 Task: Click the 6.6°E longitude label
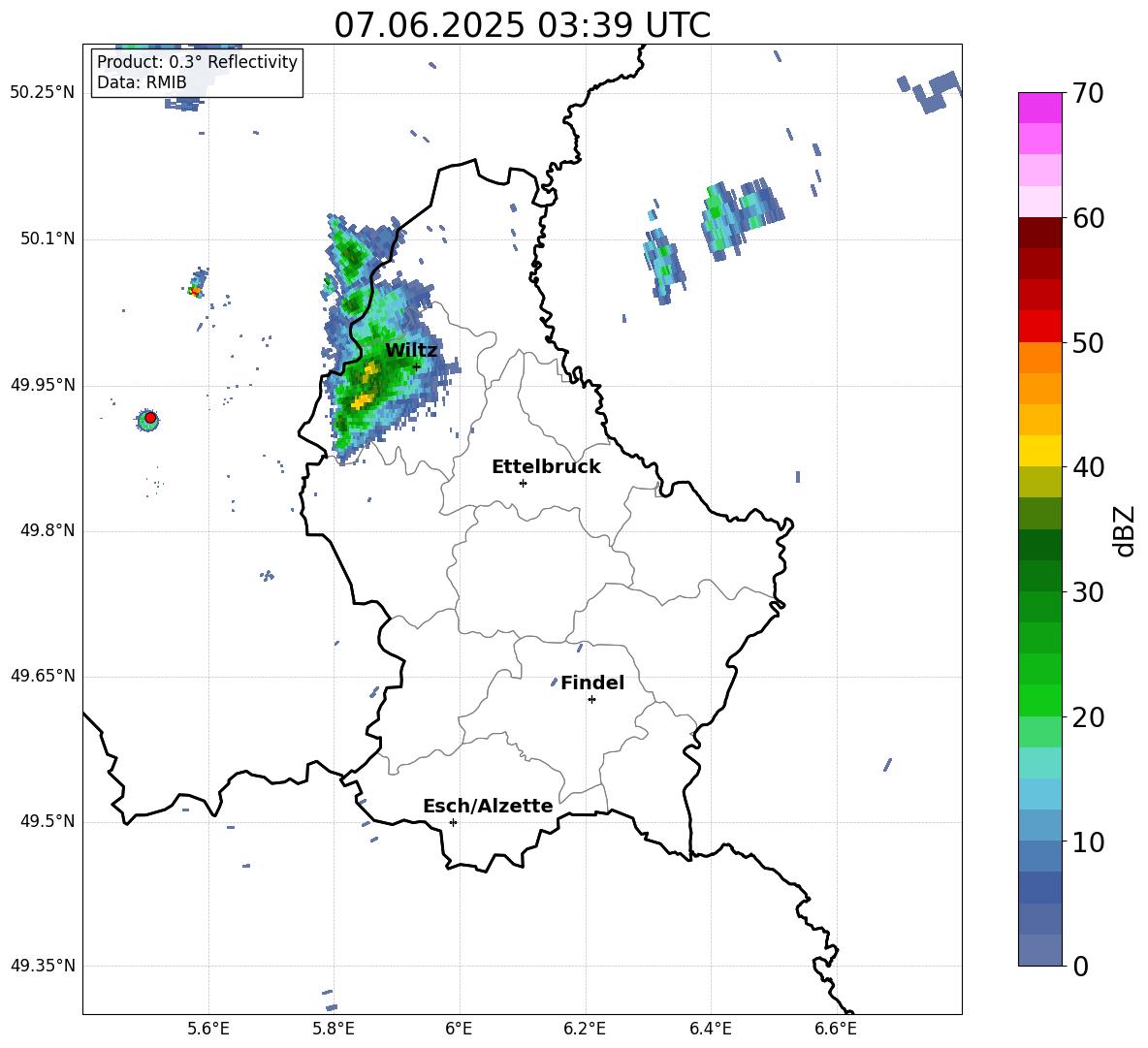click(836, 1029)
